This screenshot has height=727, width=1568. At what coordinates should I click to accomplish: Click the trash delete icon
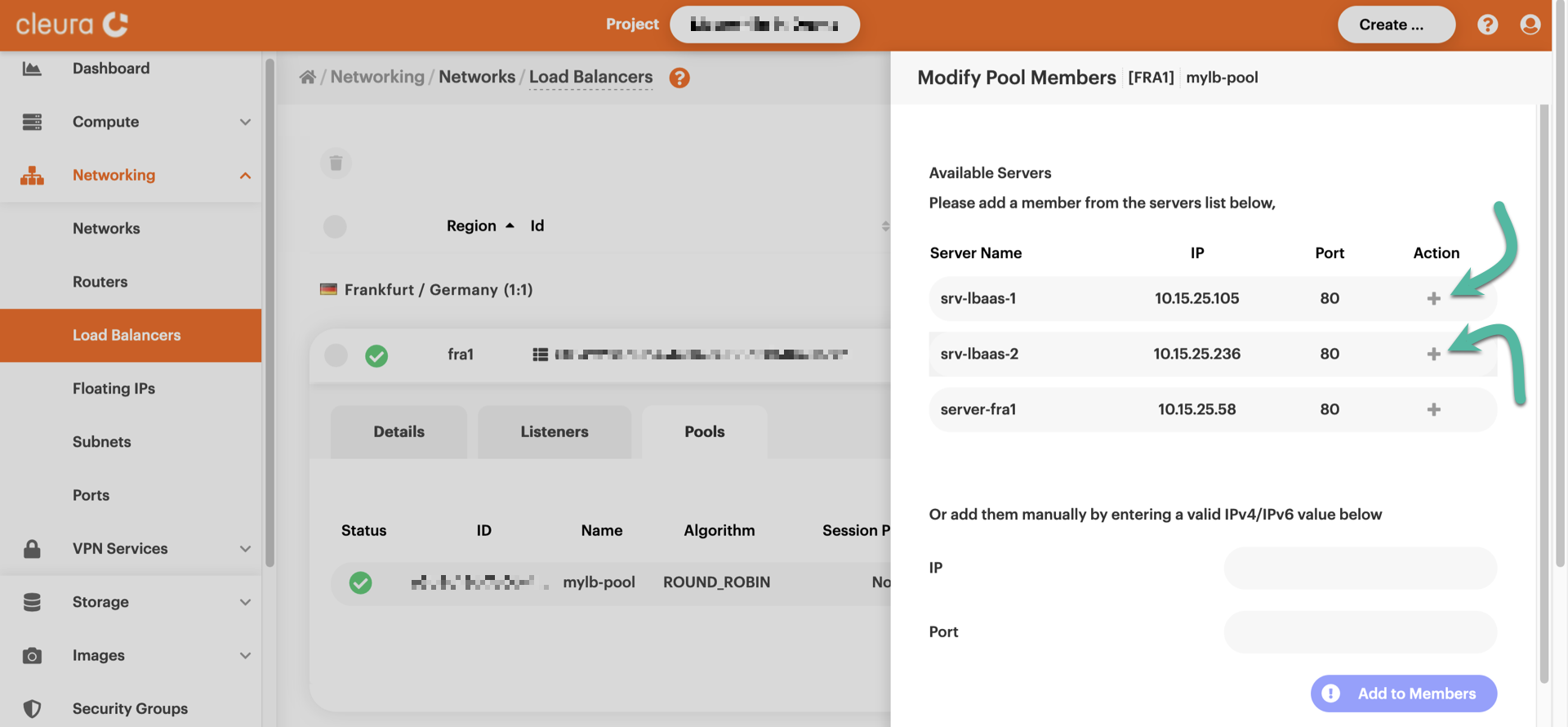(x=336, y=163)
